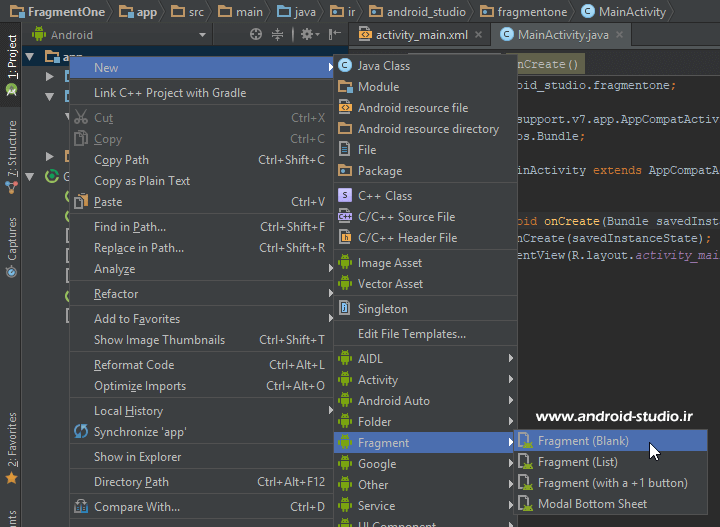720x527 pixels.
Task: Click the scroll-from-source target icon
Action: click(255, 35)
